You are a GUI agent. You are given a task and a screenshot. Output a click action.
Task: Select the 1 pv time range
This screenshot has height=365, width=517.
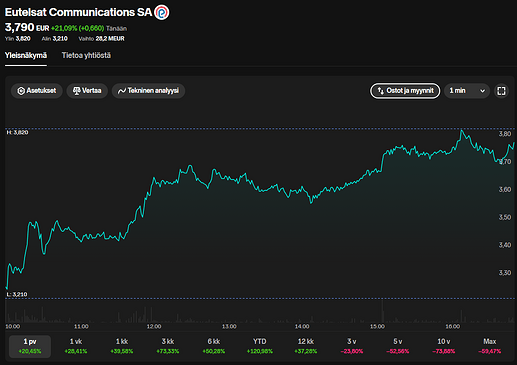point(30,346)
